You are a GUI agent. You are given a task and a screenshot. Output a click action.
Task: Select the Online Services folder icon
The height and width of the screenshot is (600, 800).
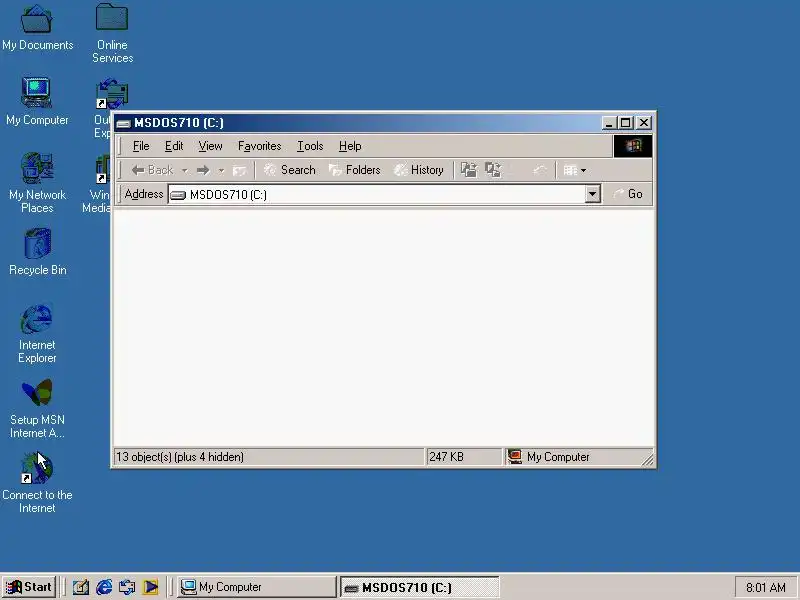[112, 33]
